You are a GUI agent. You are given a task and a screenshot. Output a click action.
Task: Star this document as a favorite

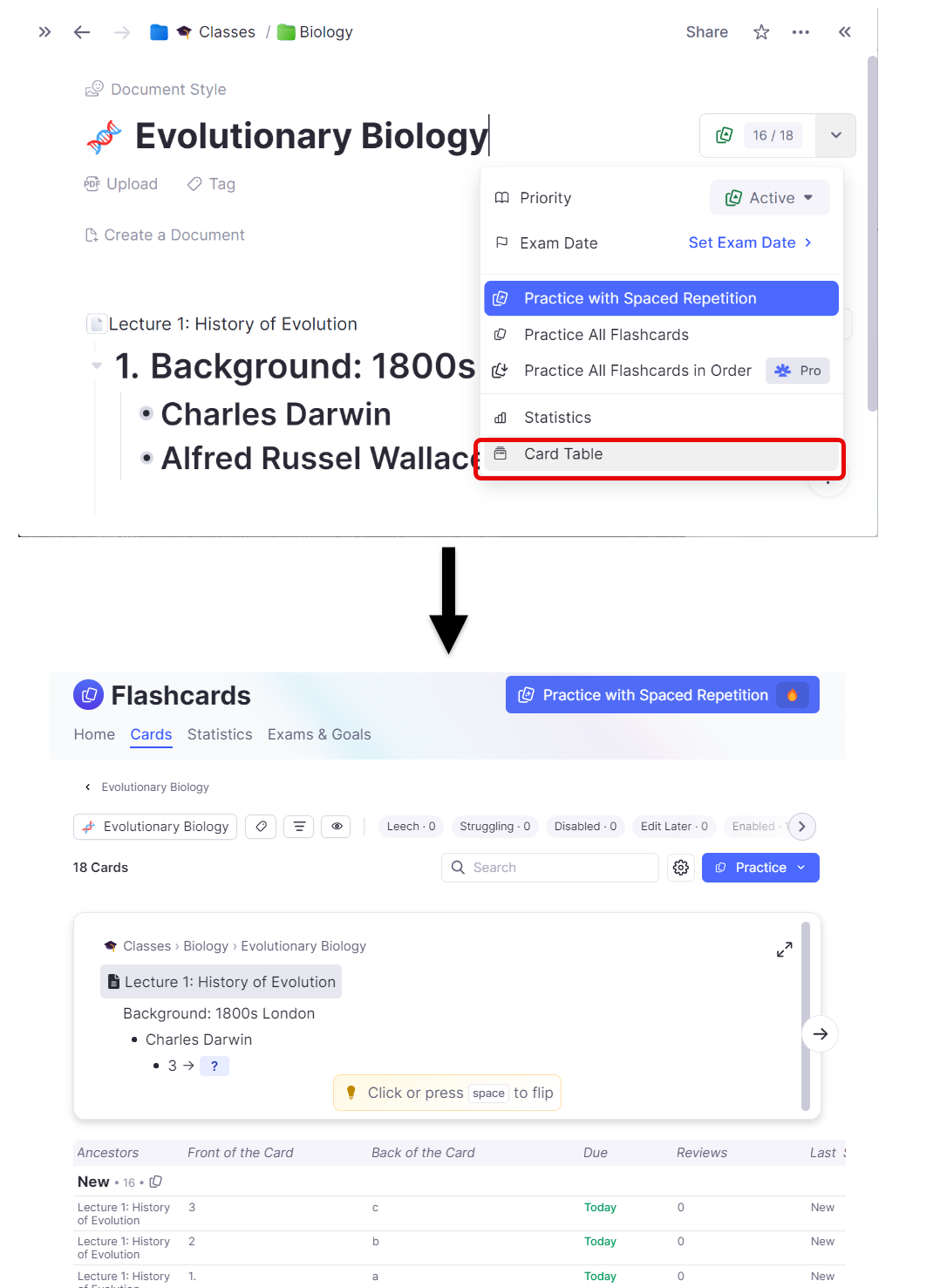pos(761,32)
